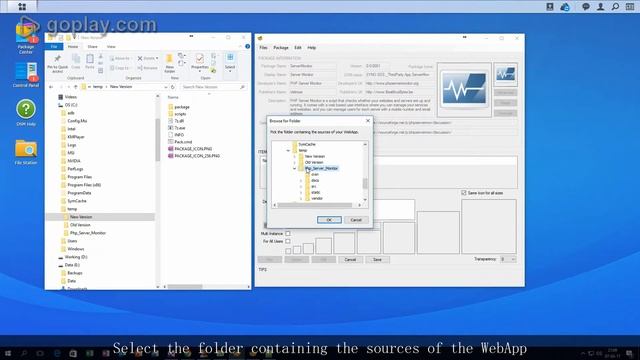Click Rename in Explorer ribbon
This screenshot has height=360, width=640.
148,68
